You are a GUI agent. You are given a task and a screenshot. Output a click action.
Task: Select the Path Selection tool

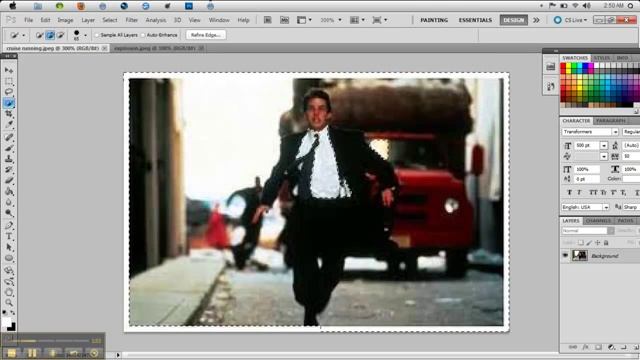click(9, 247)
